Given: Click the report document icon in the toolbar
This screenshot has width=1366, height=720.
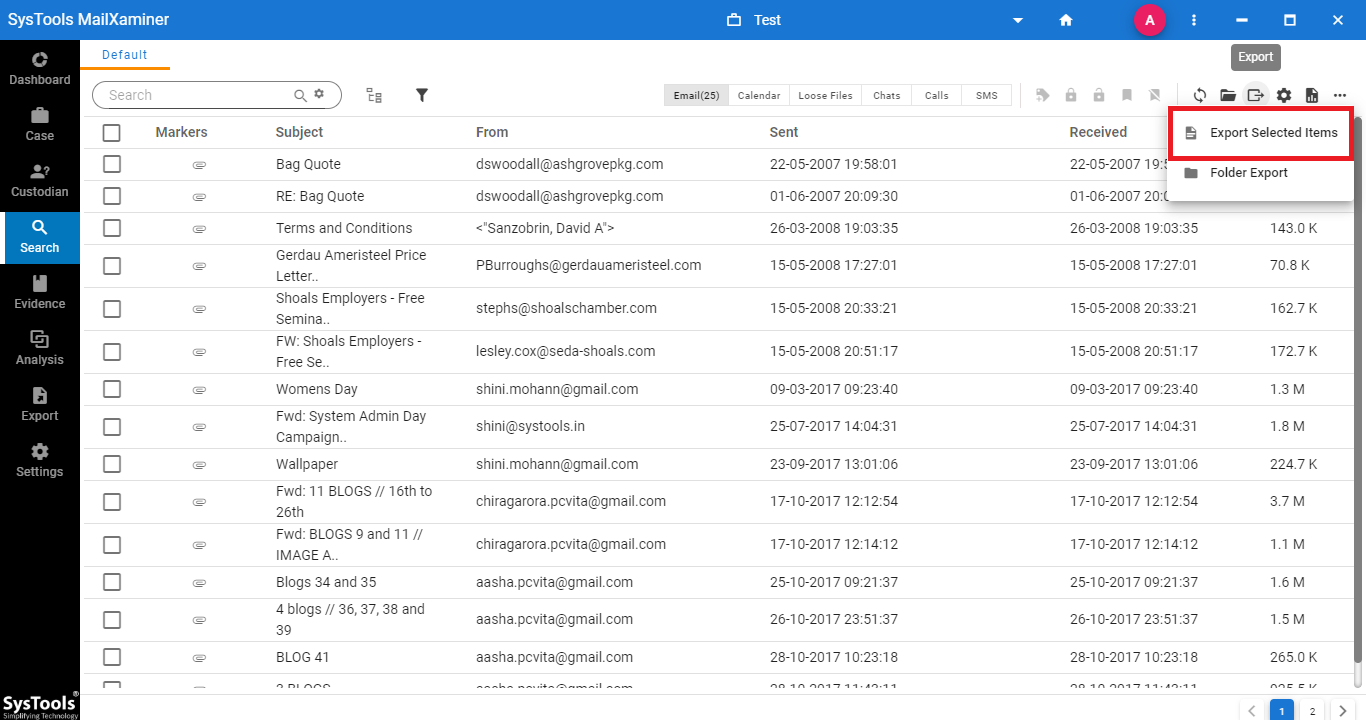Looking at the screenshot, I should click(x=1312, y=95).
